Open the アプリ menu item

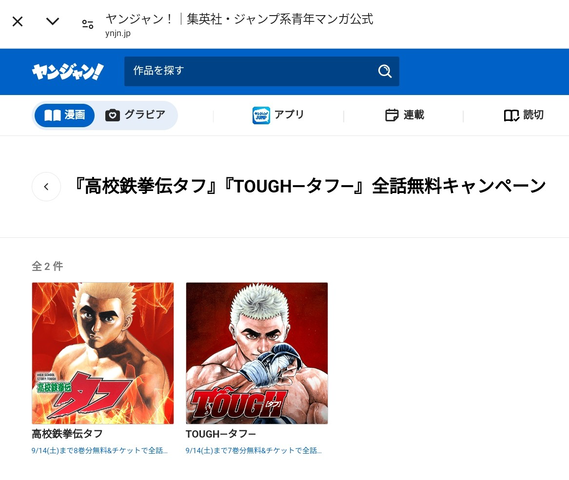(x=278, y=115)
